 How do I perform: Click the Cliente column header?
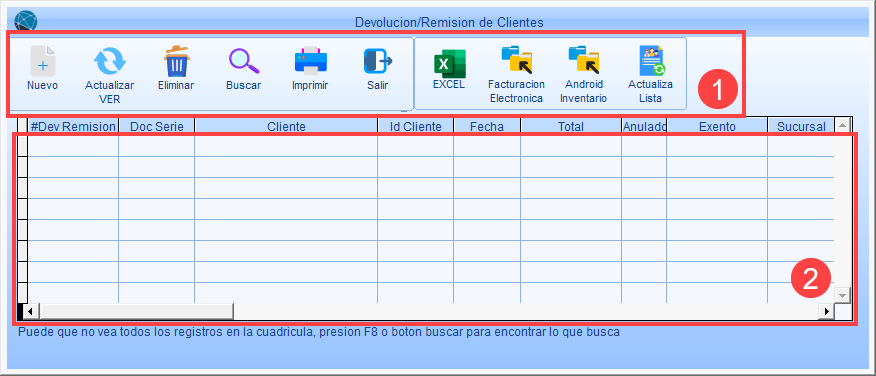click(x=286, y=126)
